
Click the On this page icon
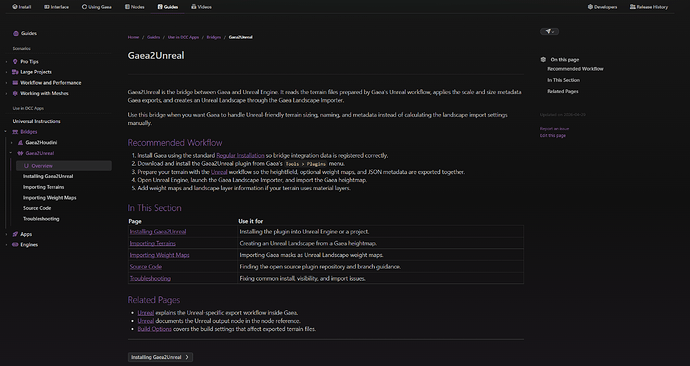tap(543, 59)
